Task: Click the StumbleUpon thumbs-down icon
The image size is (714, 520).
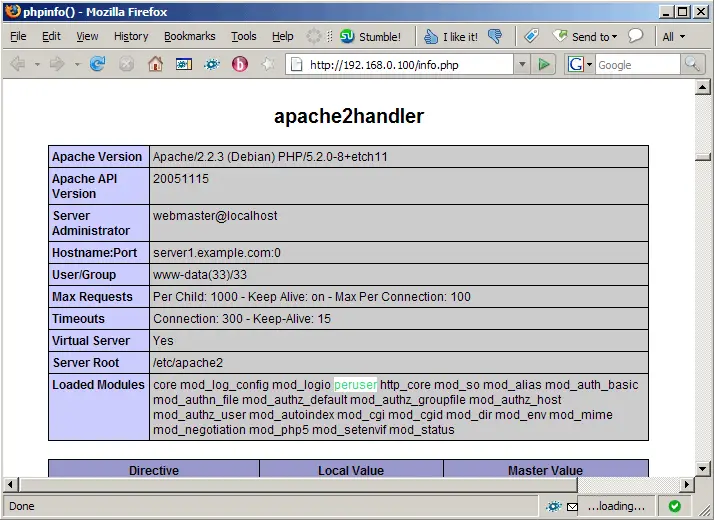Action: 495,36
